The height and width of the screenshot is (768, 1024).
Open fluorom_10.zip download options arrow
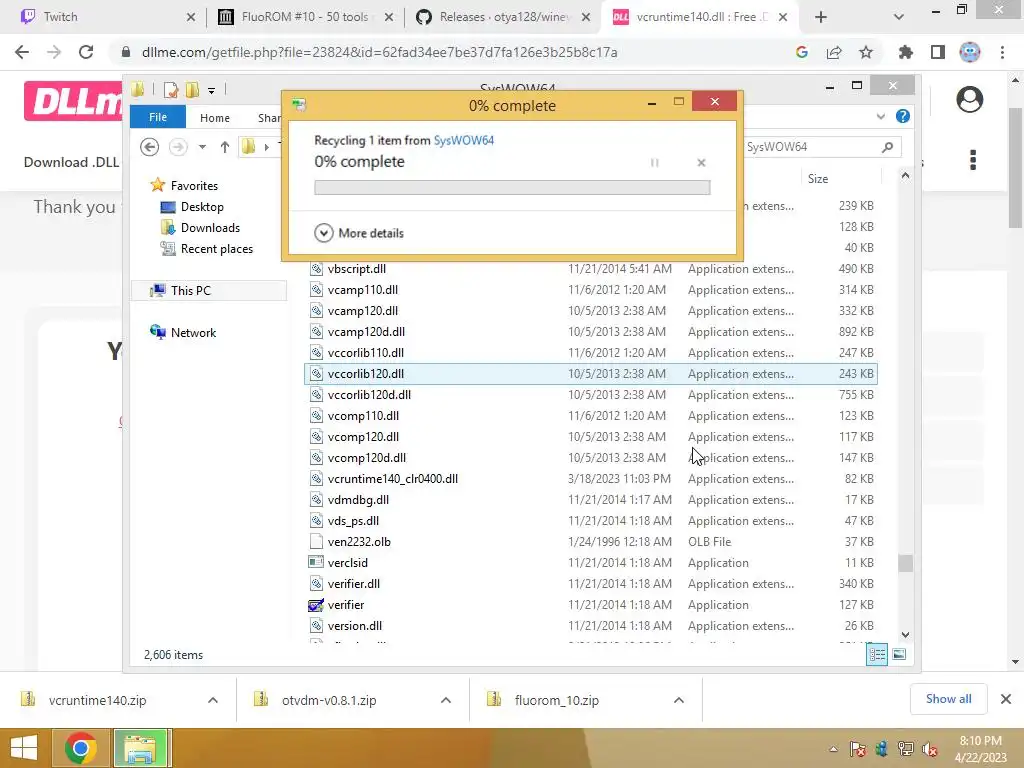pos(679,700)
